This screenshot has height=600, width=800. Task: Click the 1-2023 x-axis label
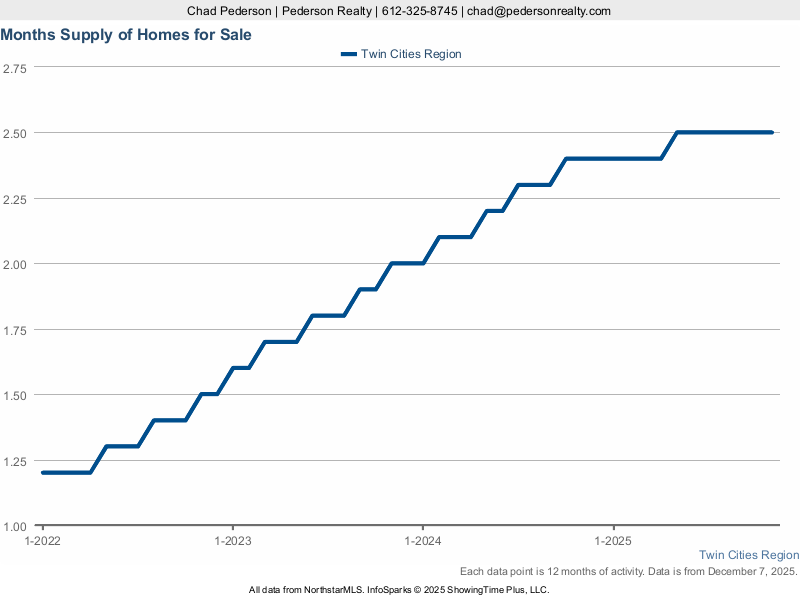233,541
